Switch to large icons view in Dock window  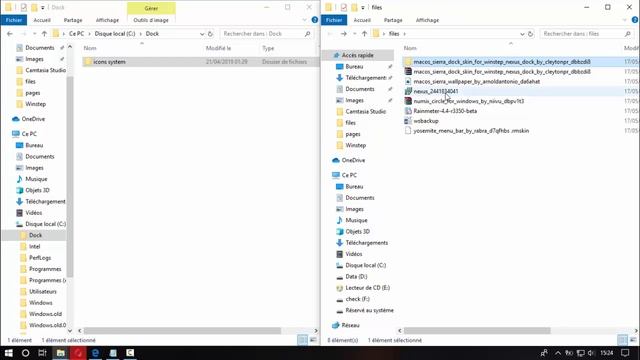[313, 340]
